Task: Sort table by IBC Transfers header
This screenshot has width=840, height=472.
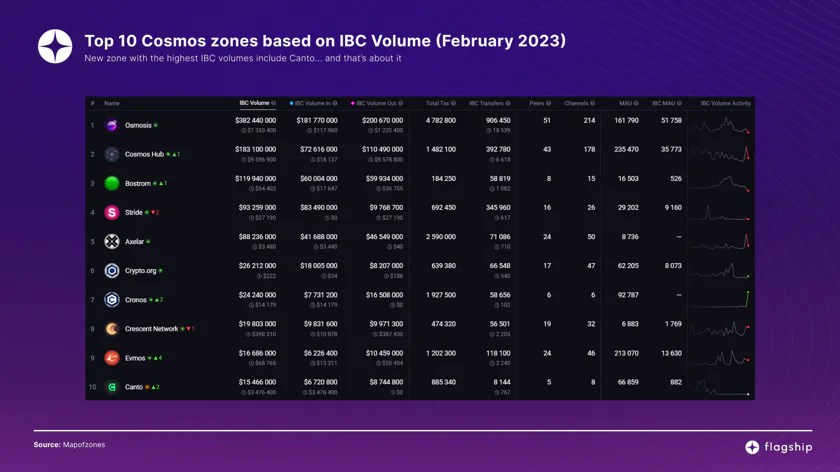Action: pos(486,103)
